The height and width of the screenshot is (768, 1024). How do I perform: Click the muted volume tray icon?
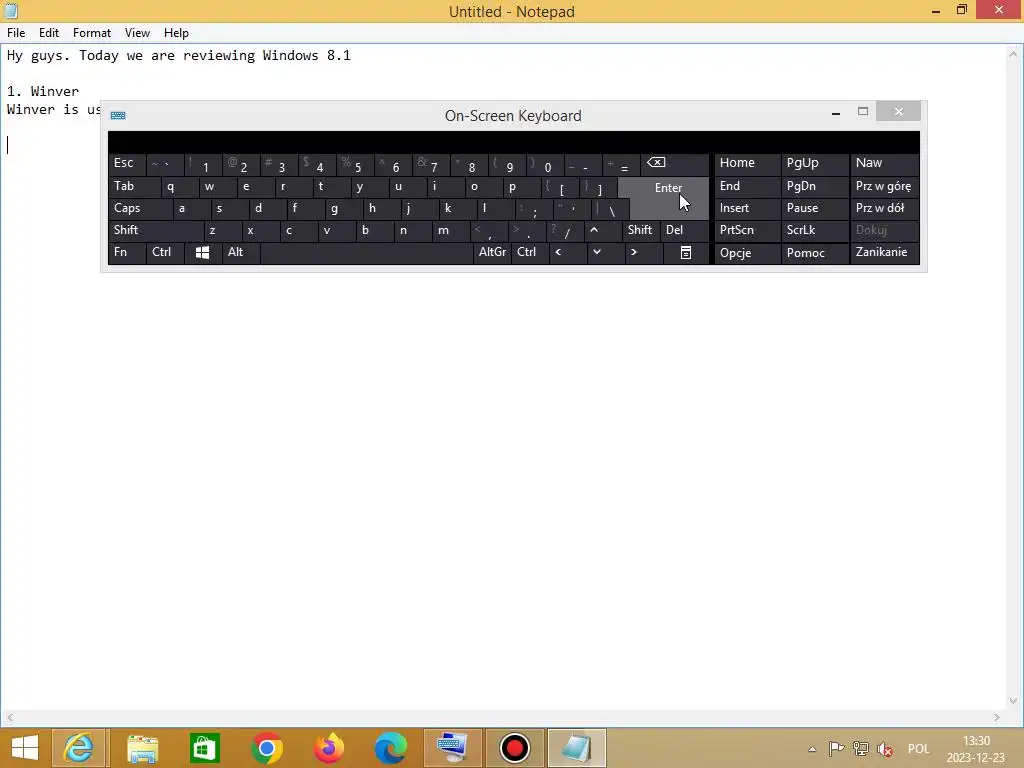coord(885,749)
